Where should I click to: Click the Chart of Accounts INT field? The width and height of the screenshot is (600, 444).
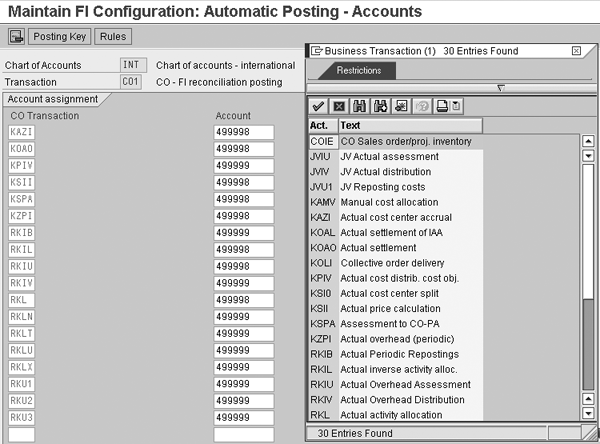click(x=133, y=65)
